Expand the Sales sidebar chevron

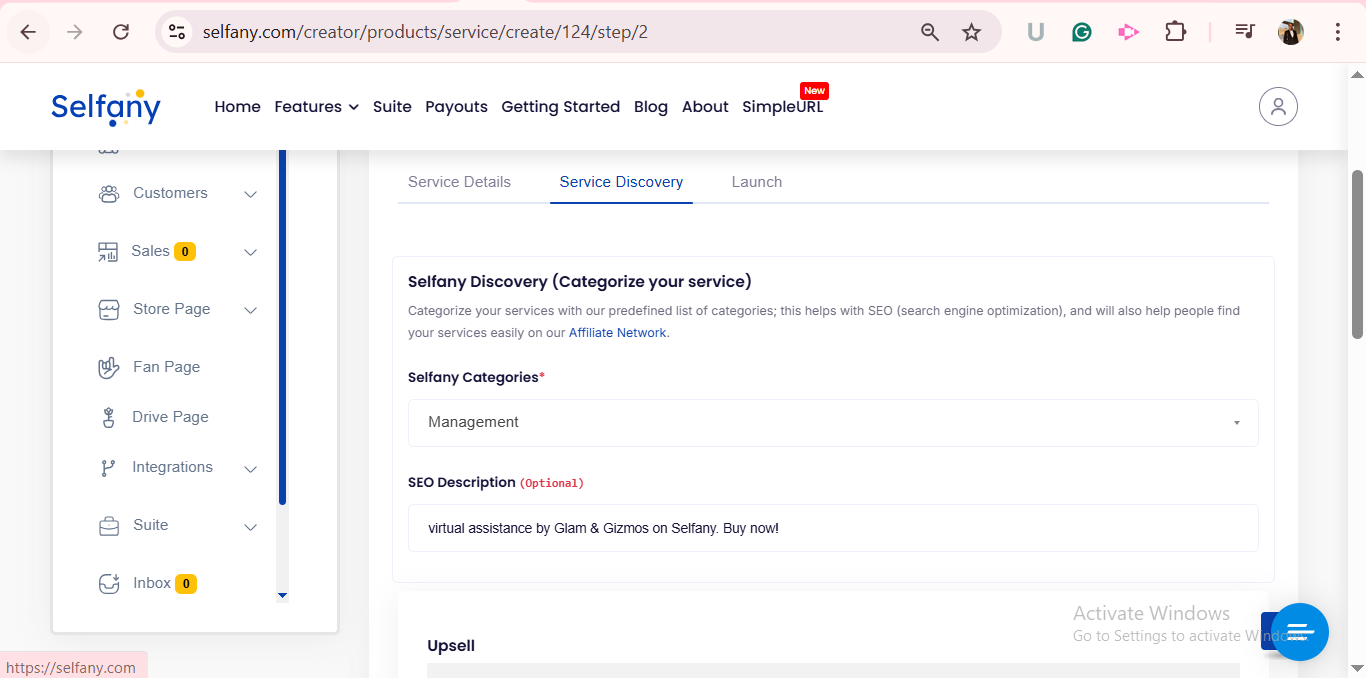coord(251,252)
